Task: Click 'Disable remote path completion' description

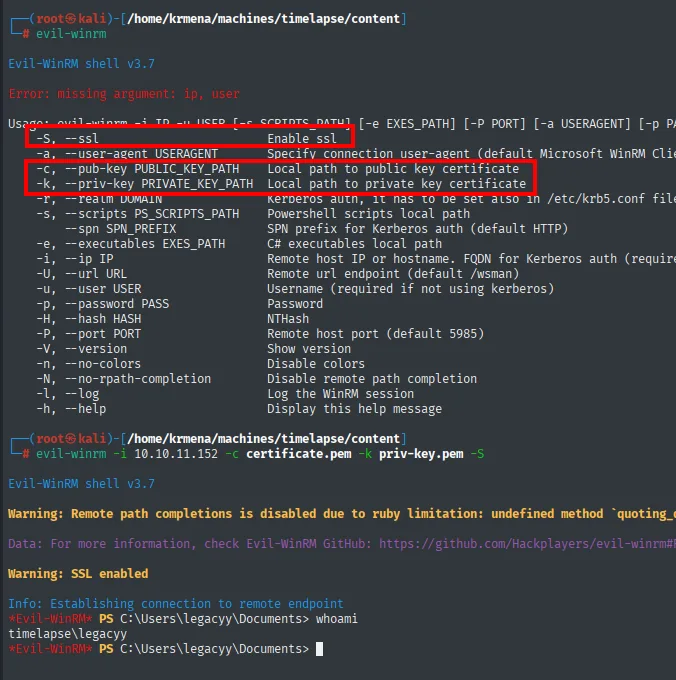Action: tap(372, 379)
